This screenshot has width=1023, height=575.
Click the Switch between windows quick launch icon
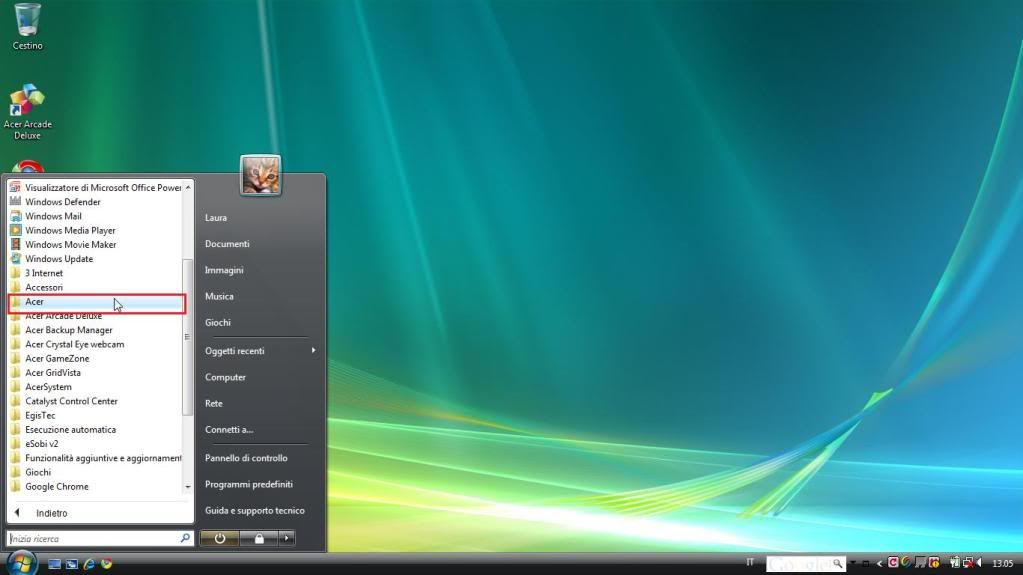72,564
